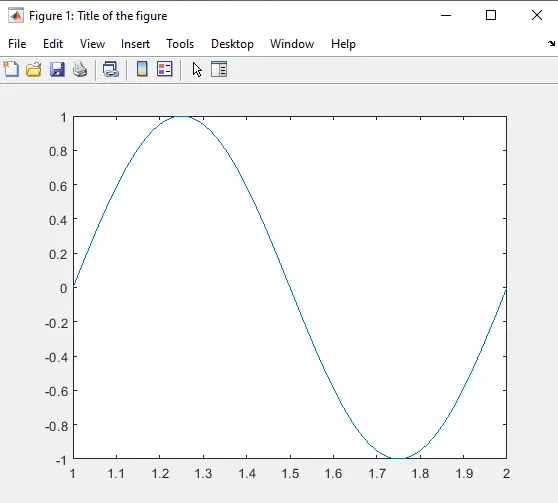
Task: Print the figure with the printer icon
Action: point(80,69)
